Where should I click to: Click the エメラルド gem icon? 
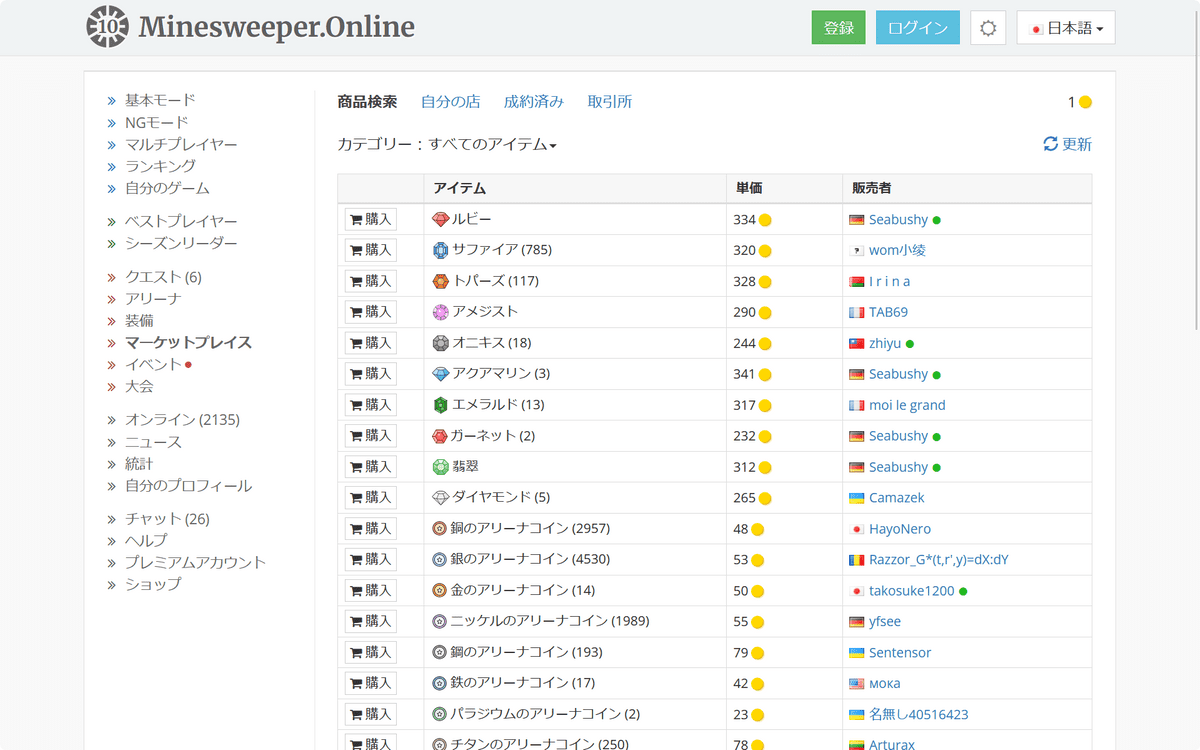coord(440,405)
